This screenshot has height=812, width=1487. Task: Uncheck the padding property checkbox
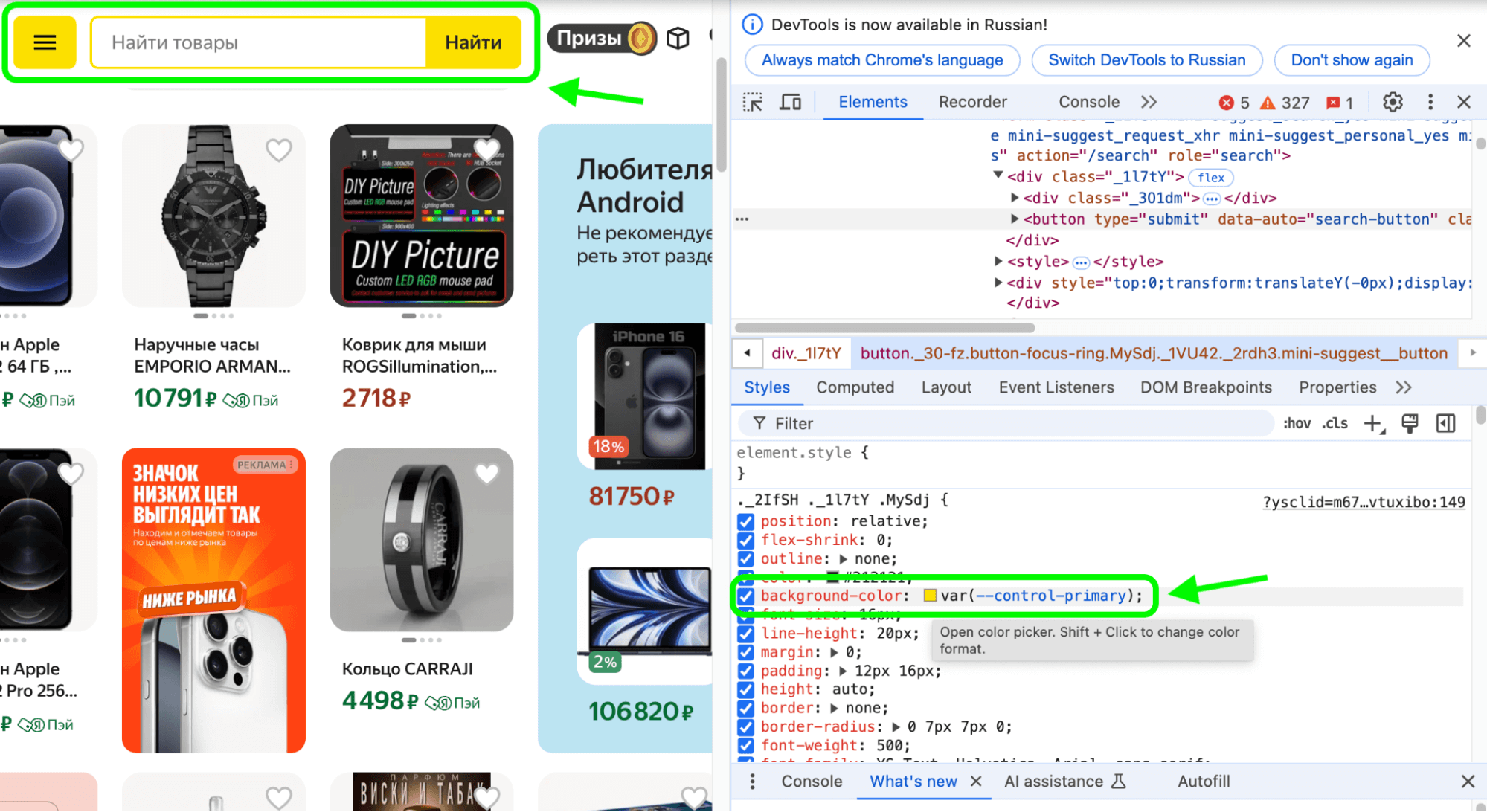[745, 671]
